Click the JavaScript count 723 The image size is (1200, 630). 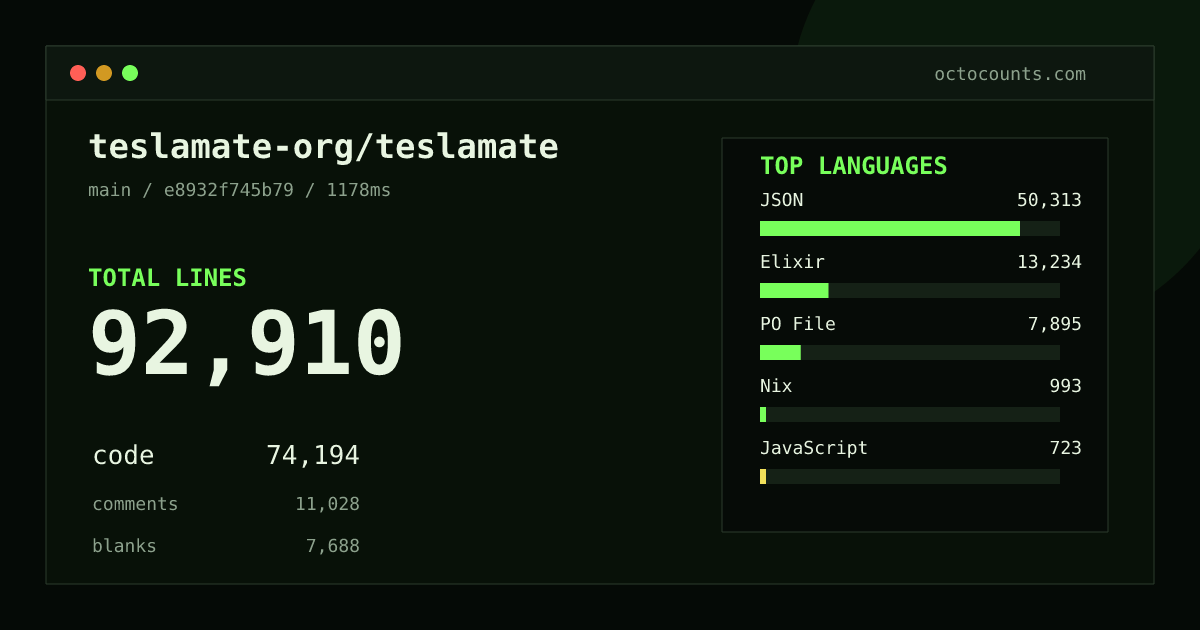1066,448
